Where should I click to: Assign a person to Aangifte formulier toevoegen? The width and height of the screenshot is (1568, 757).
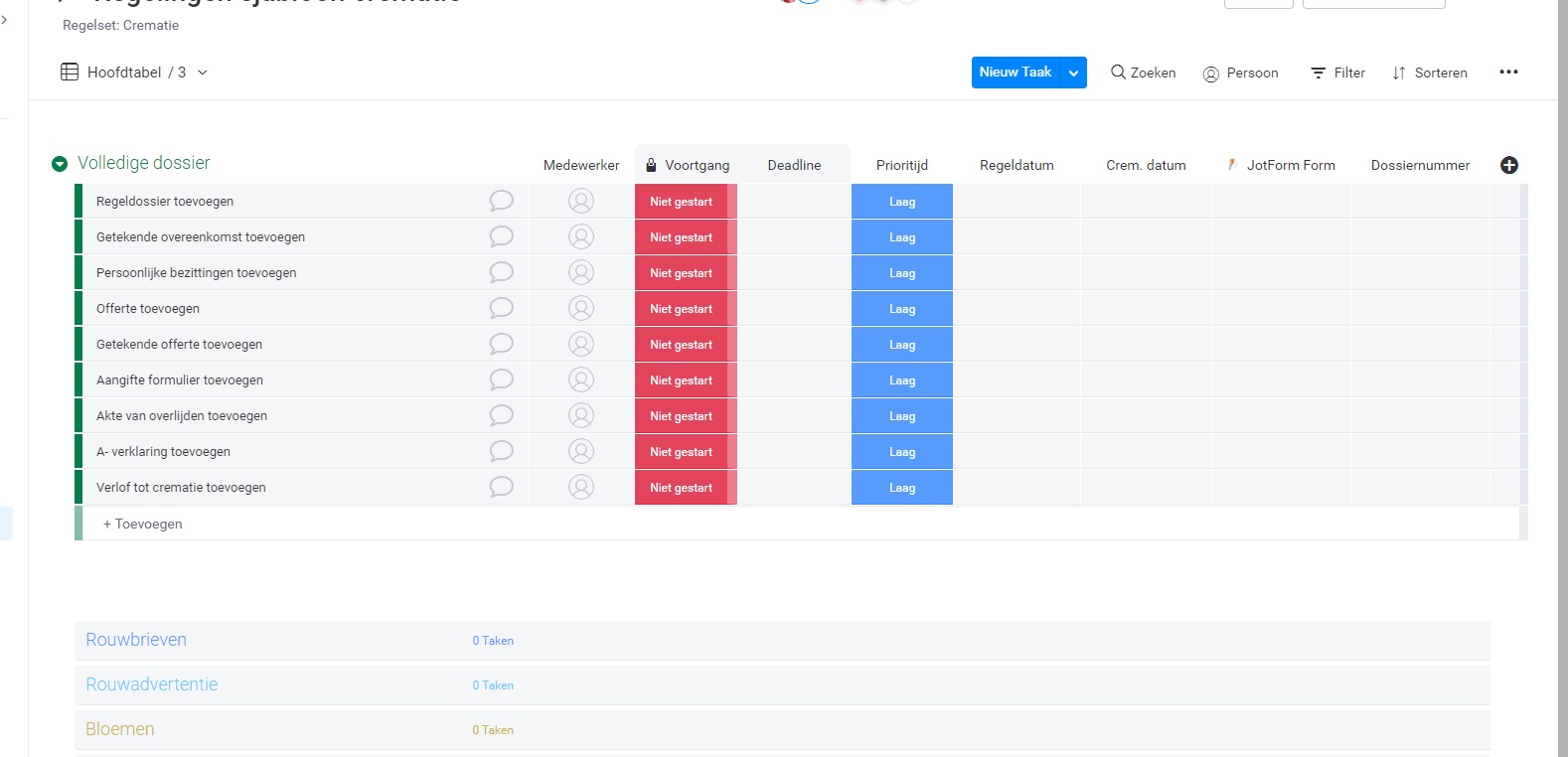pos(581,379)
